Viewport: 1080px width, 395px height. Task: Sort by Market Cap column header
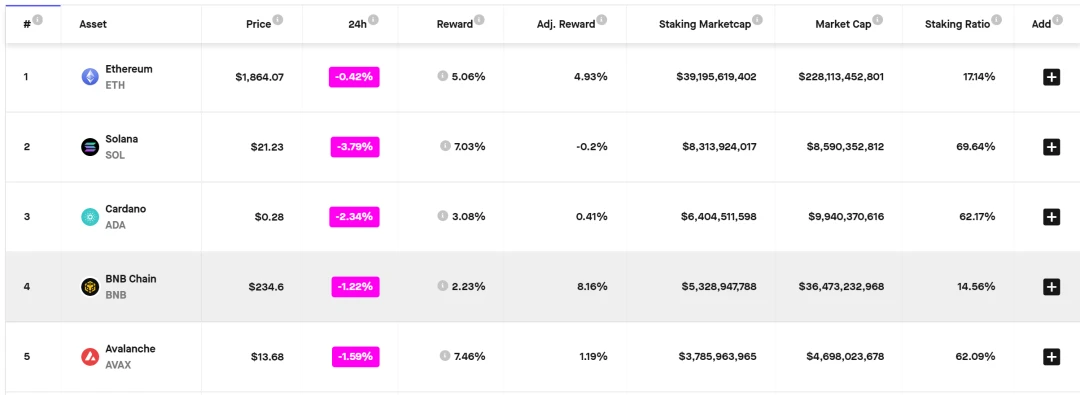(843, 24)
